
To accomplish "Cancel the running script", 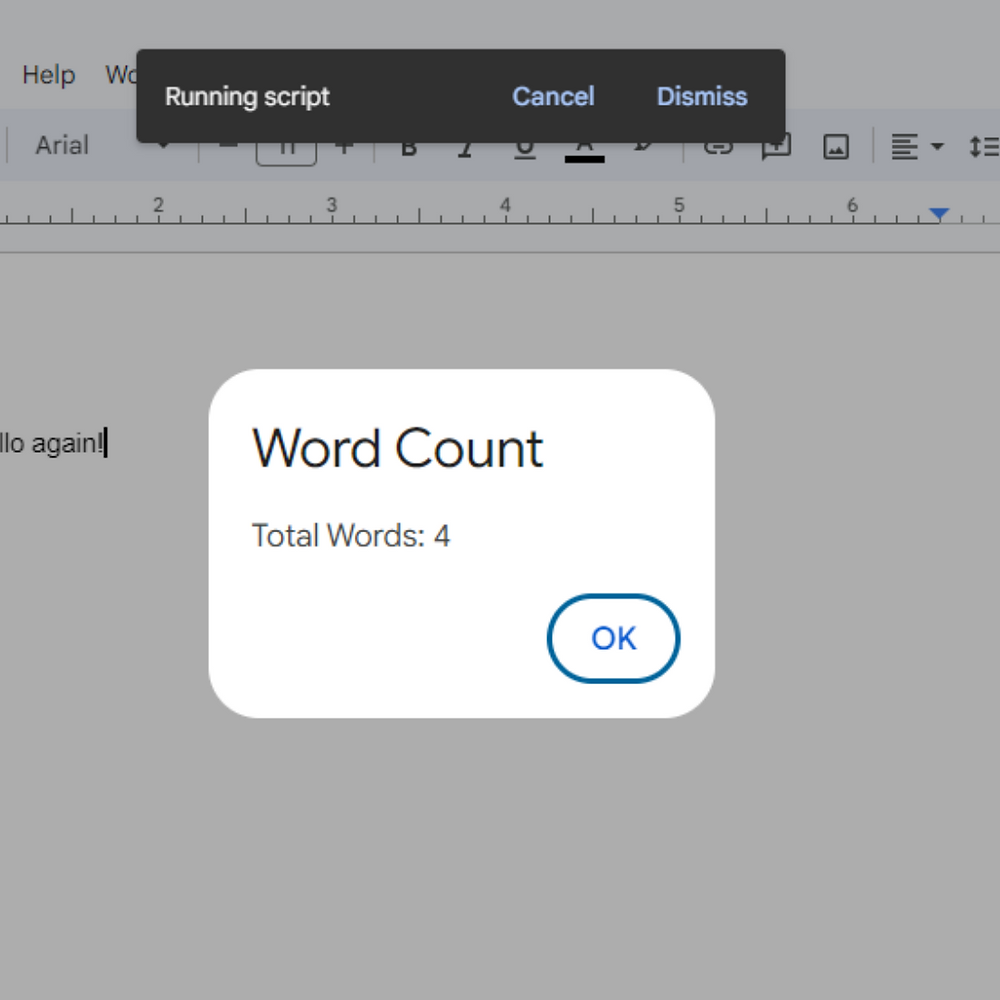I will point(553,96).
